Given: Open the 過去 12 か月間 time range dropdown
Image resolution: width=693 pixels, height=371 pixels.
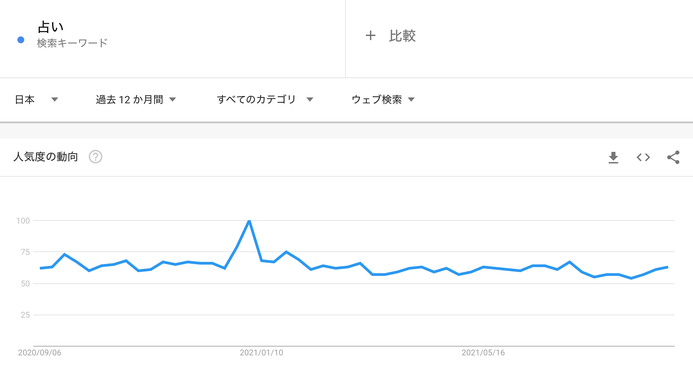Looking at the screenshot, I should tap(136, 99).
